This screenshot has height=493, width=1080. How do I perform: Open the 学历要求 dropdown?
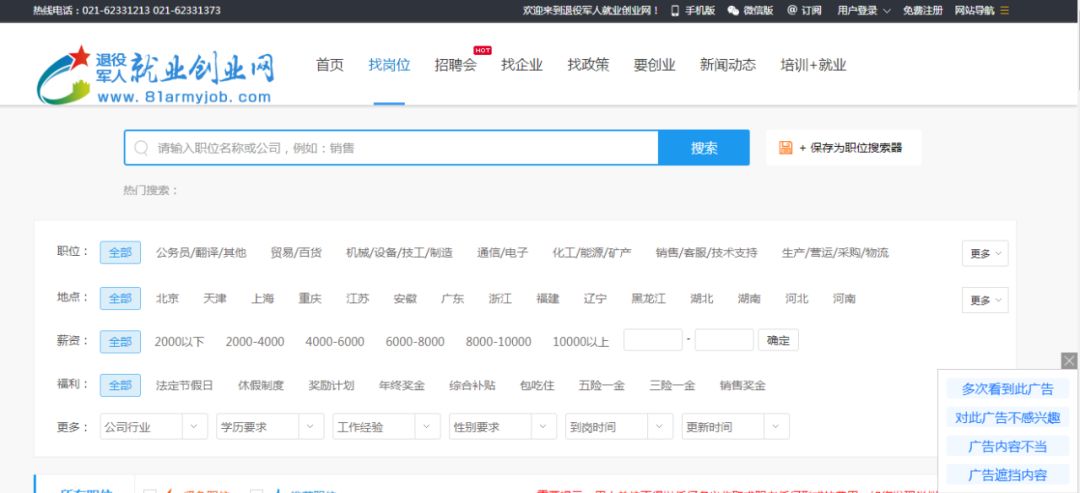270,427
